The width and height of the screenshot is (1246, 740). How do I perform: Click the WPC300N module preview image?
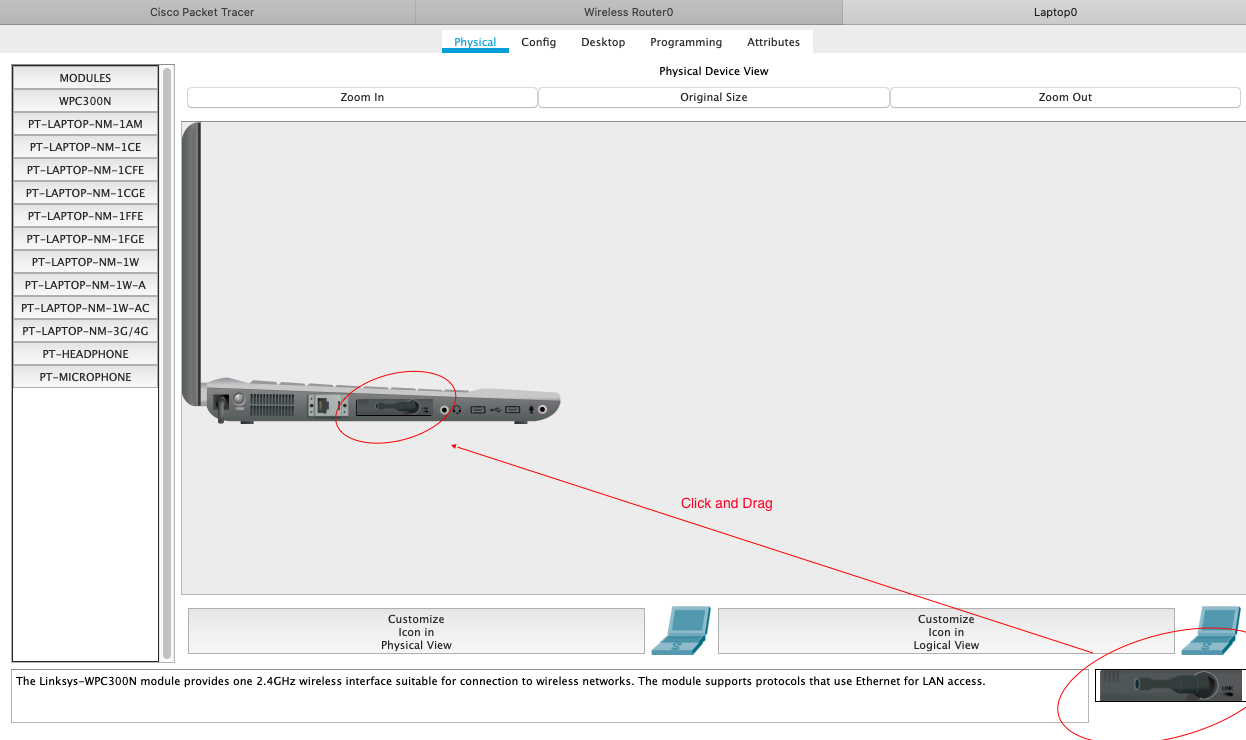point(1170,686)
